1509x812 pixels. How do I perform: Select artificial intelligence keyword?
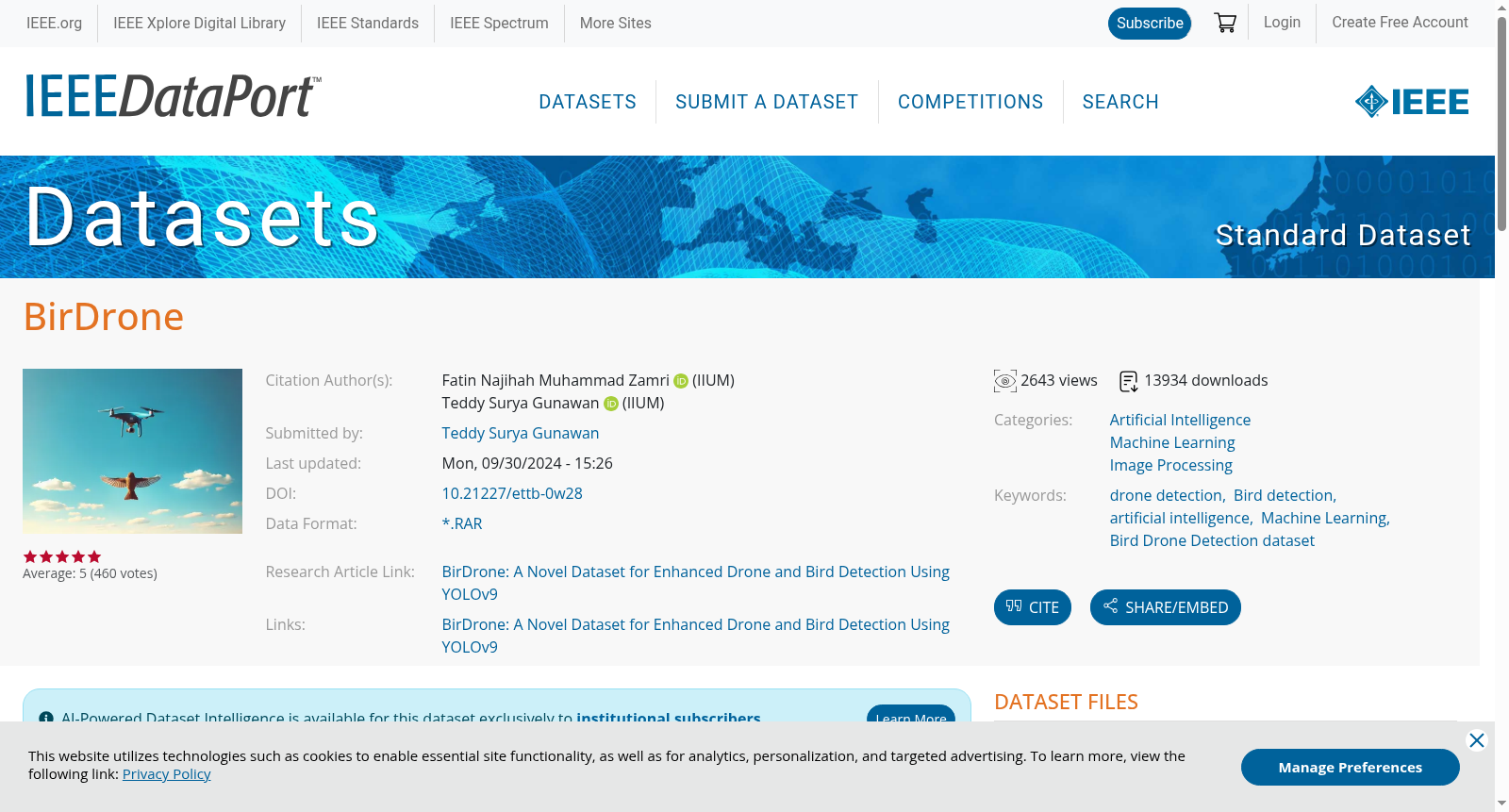pos(1180,518)
